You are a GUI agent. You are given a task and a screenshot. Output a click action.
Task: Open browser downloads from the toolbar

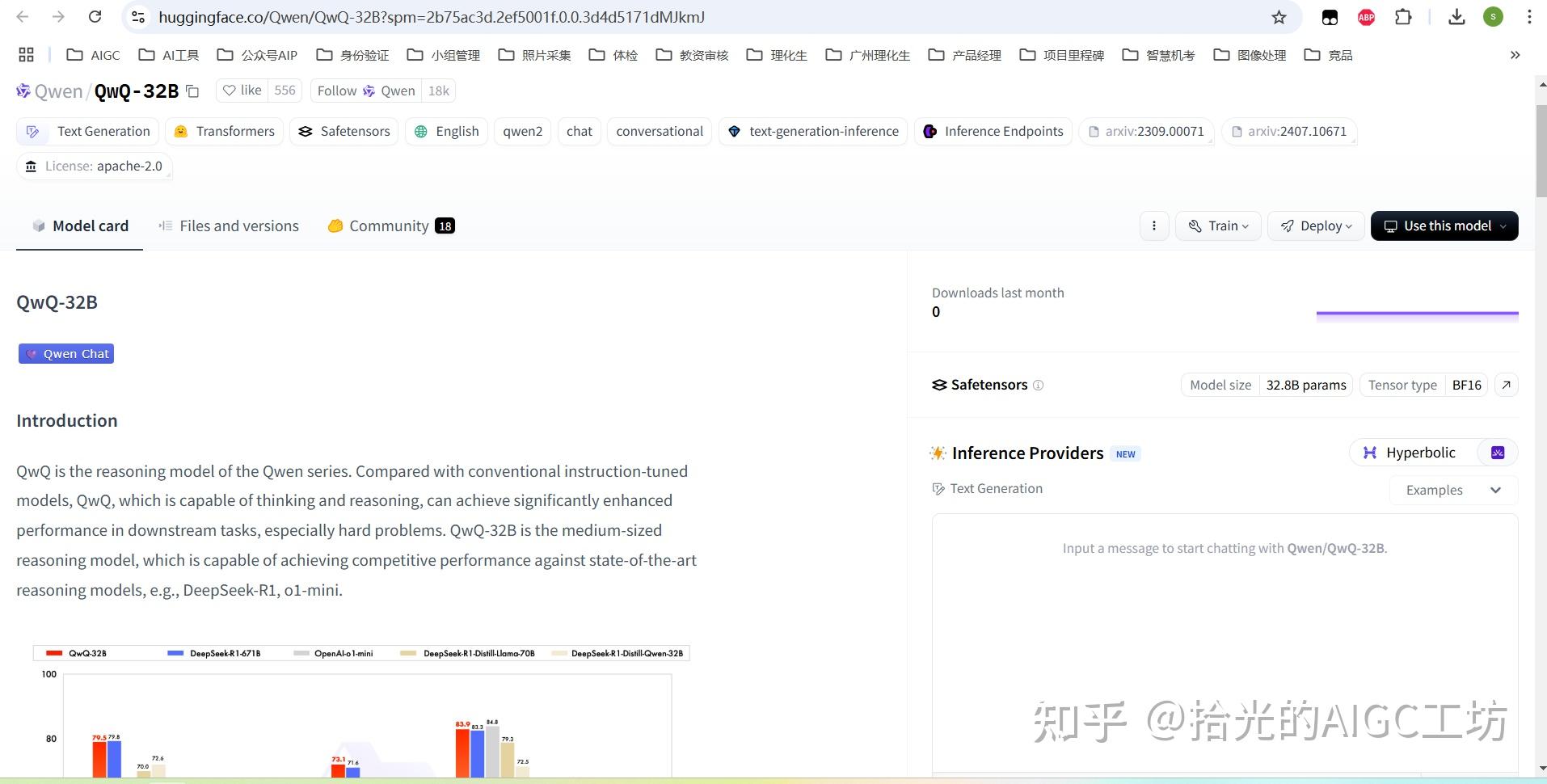(1457, 16)
